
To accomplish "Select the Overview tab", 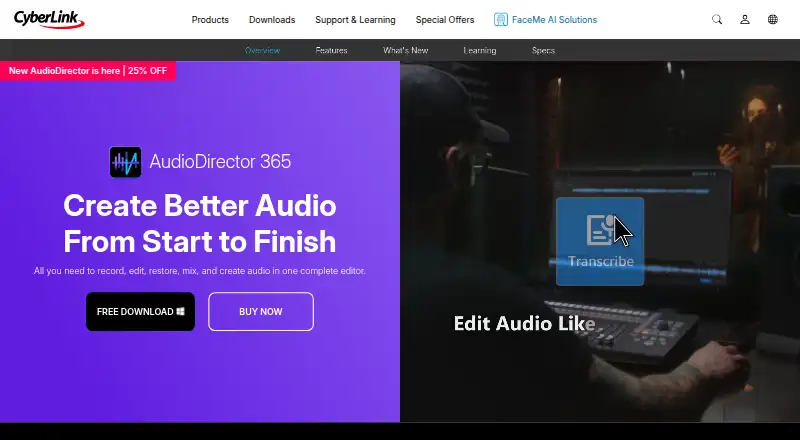I will point(262,51).
